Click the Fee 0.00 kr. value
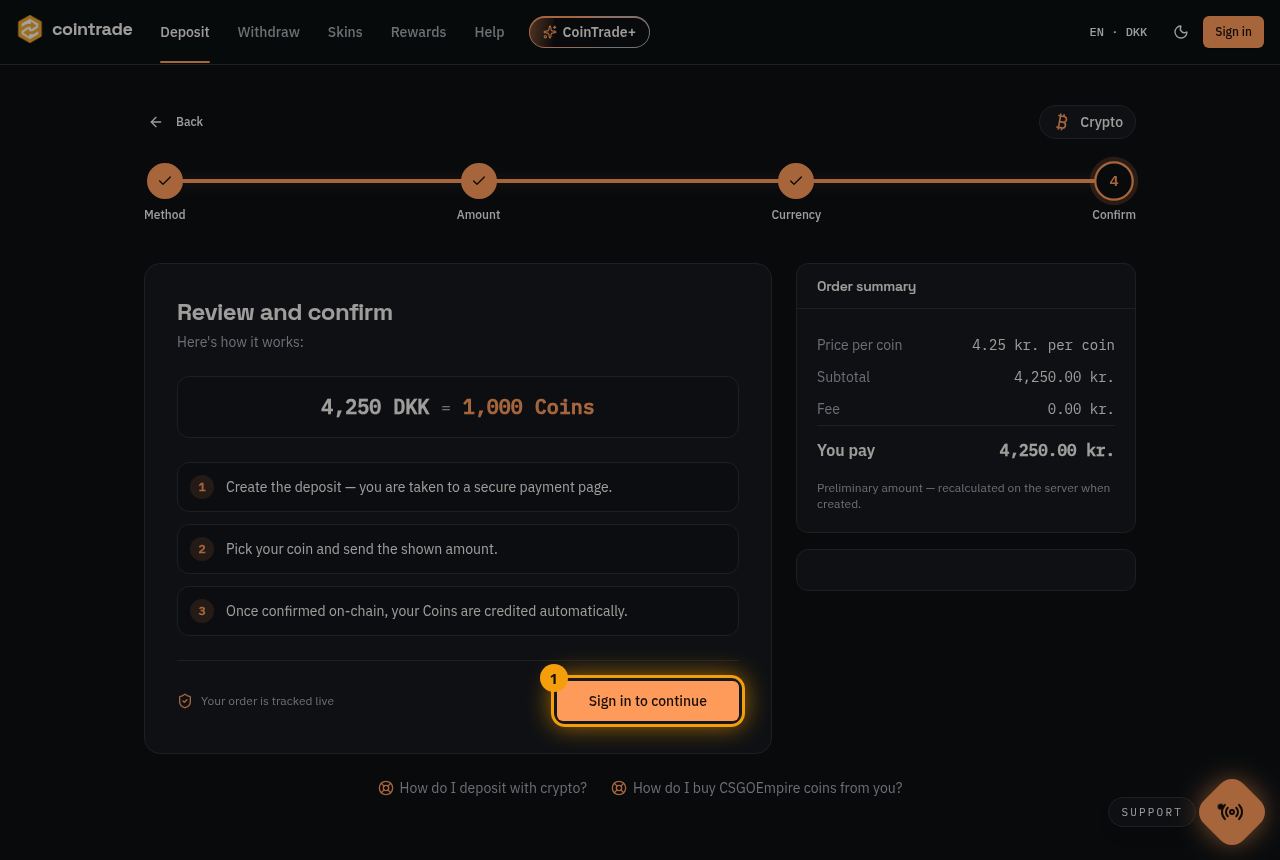 pyautogui.click(x=1081, y=409)
